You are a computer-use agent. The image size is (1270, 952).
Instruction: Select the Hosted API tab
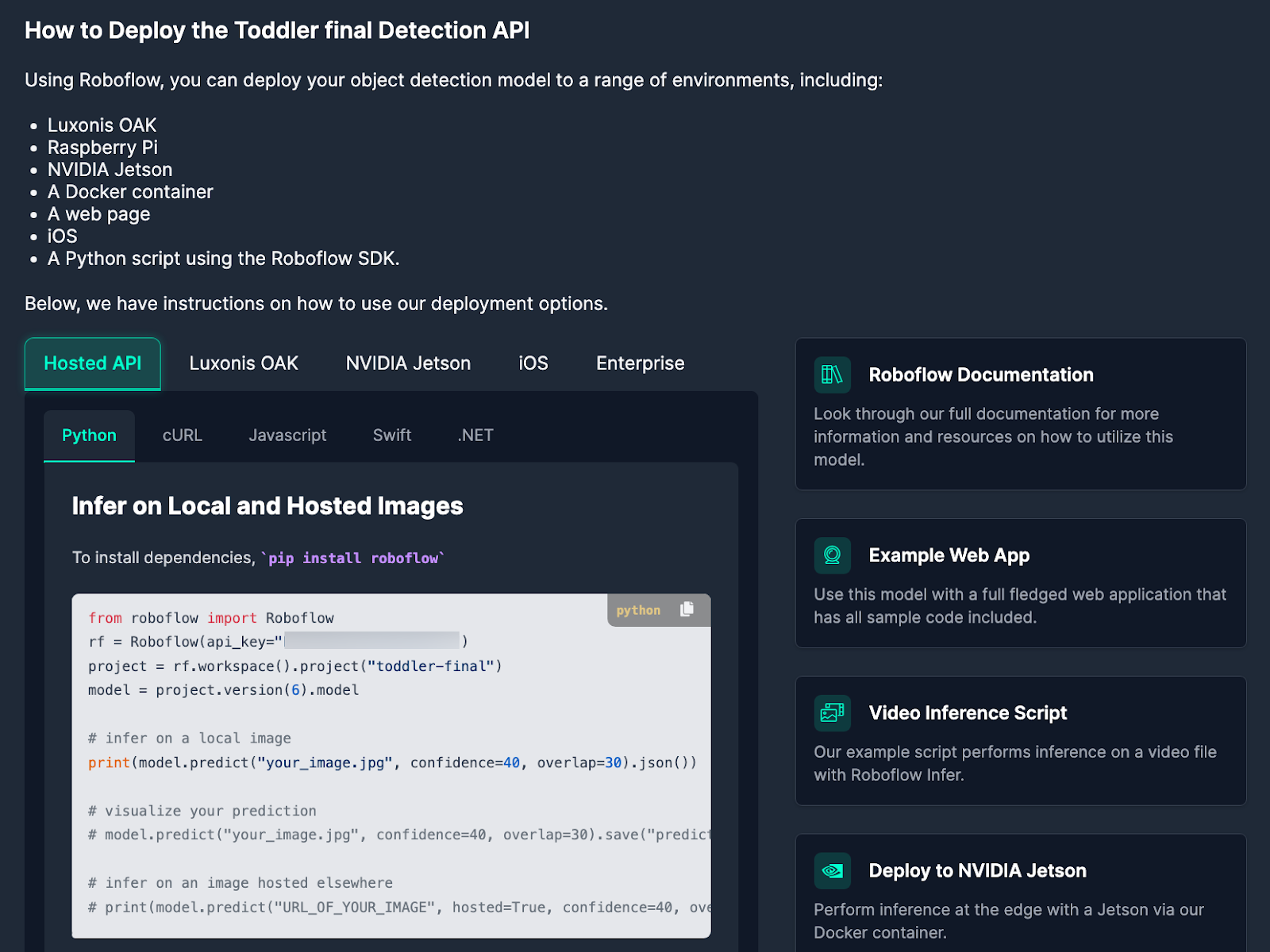[93, 363]
